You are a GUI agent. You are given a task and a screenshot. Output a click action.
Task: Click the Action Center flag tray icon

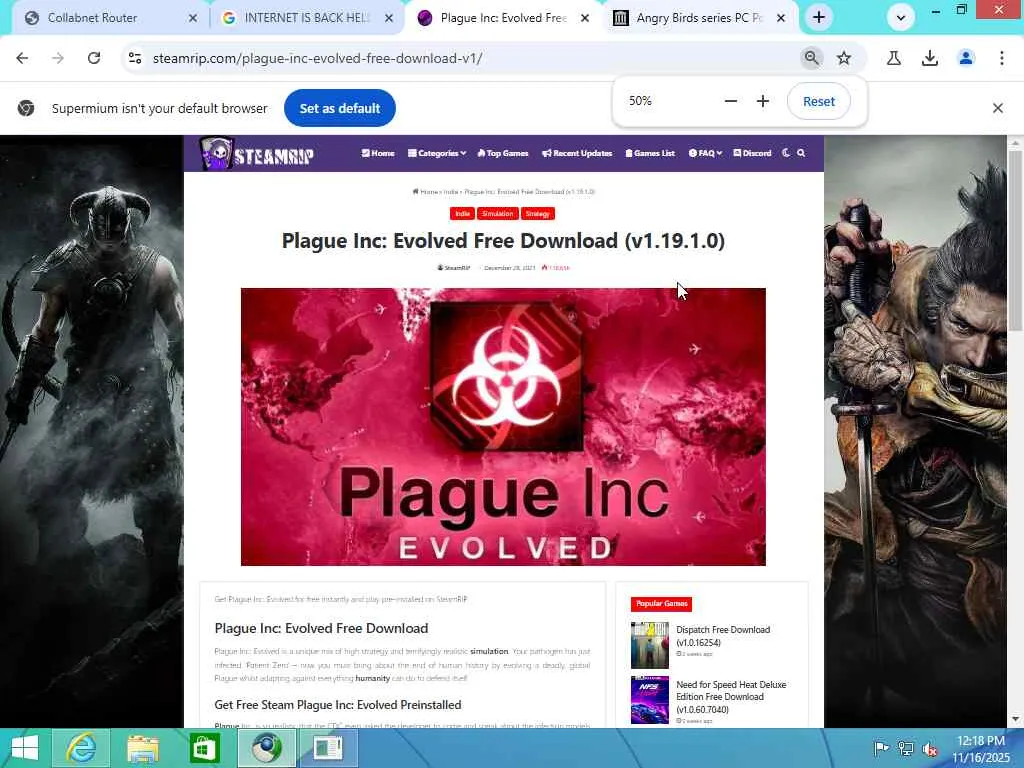coord(881,748)
